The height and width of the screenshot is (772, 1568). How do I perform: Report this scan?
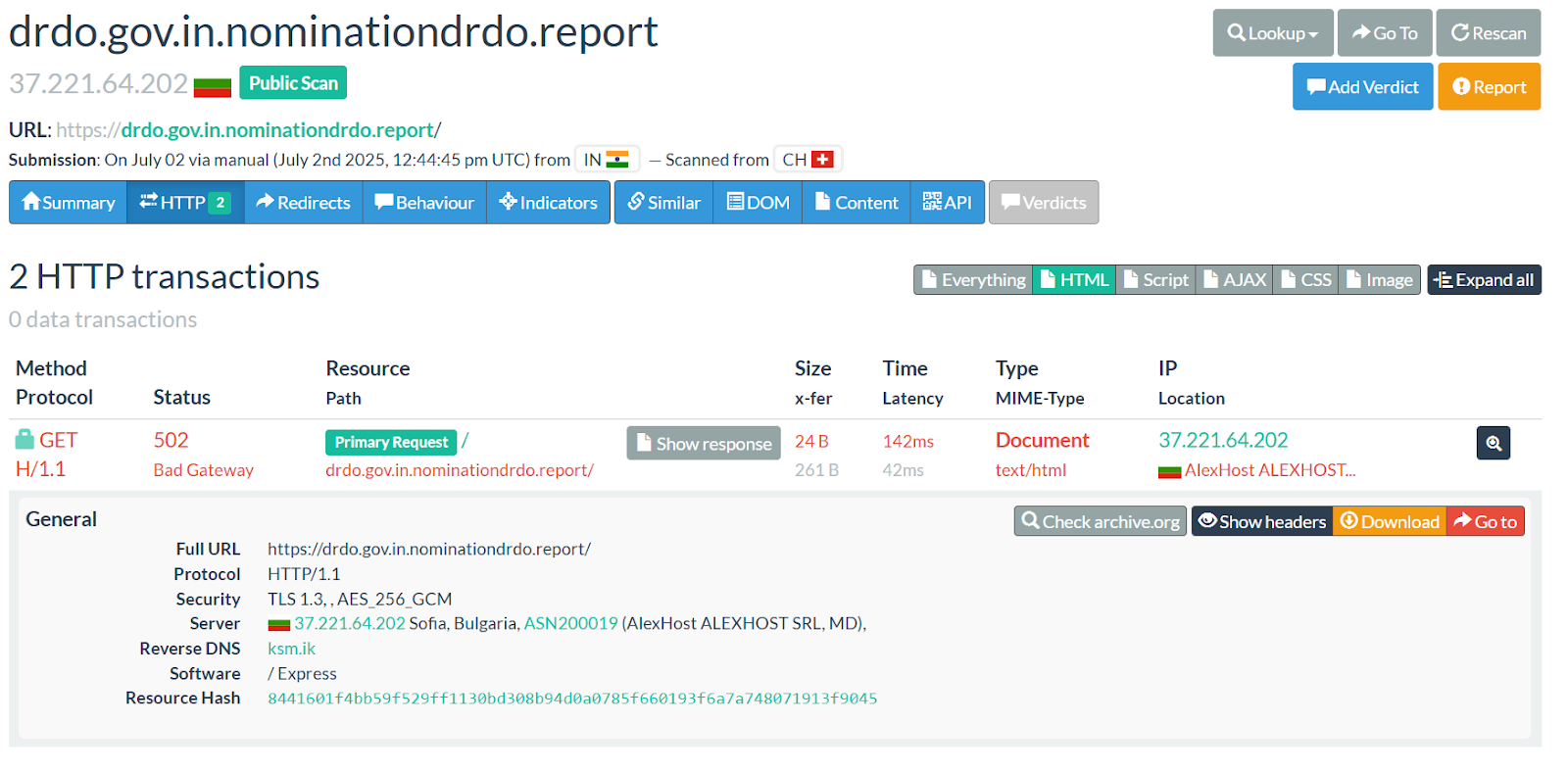[x=1489, y=86]
